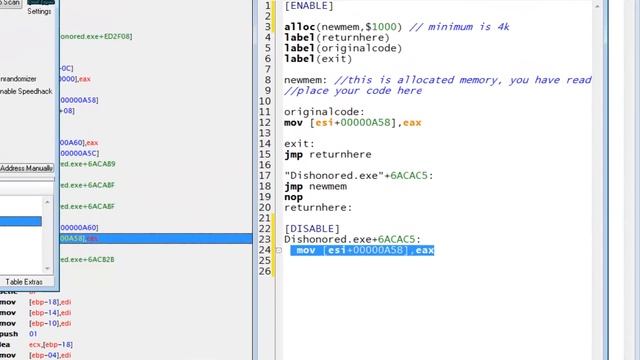
Task: Toggle the Enable Speedhack option label
Action: tap(27, 91)
